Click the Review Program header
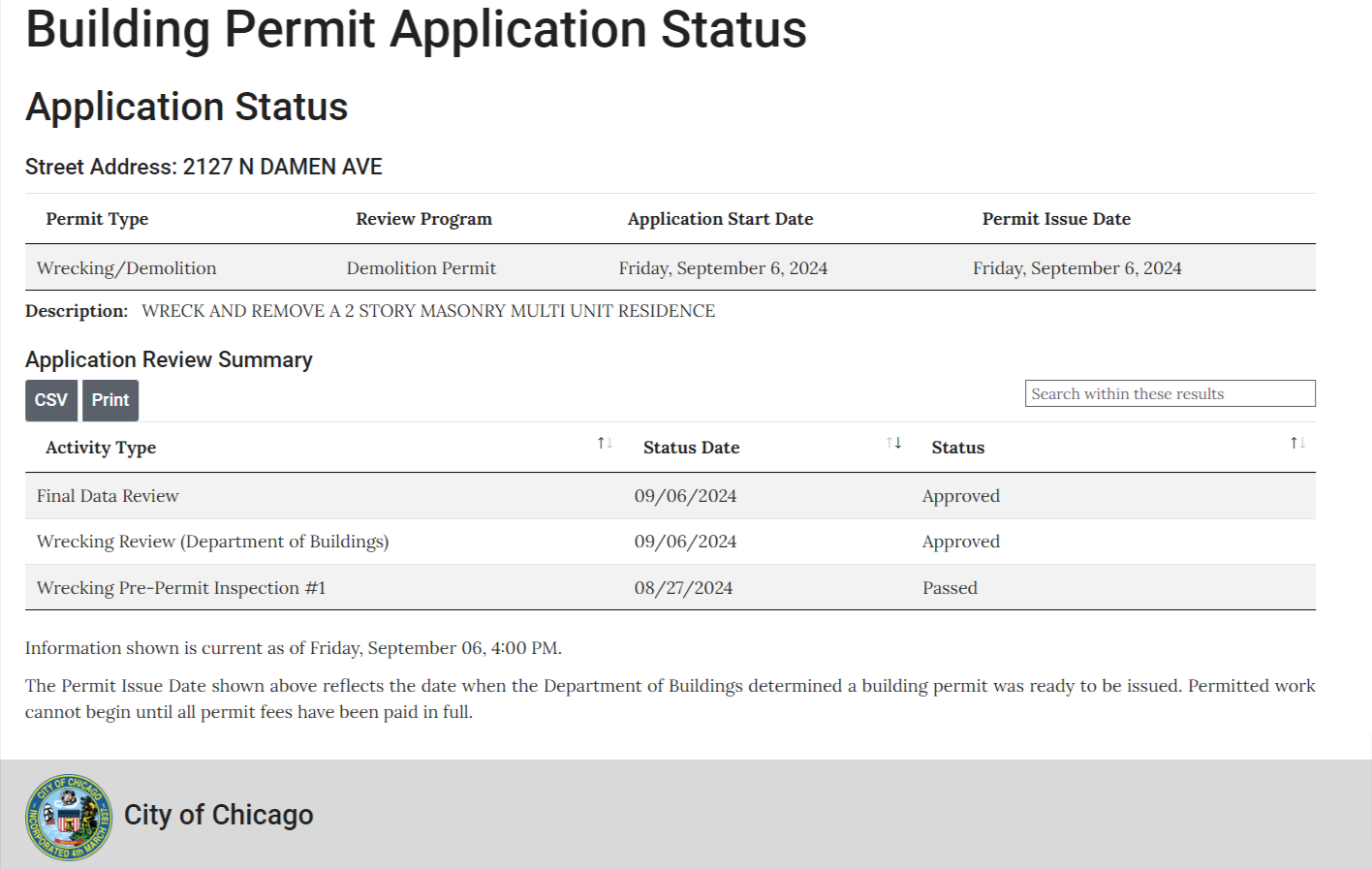The width and height of the screenshot is (1372, 869). tap(423, 219)
